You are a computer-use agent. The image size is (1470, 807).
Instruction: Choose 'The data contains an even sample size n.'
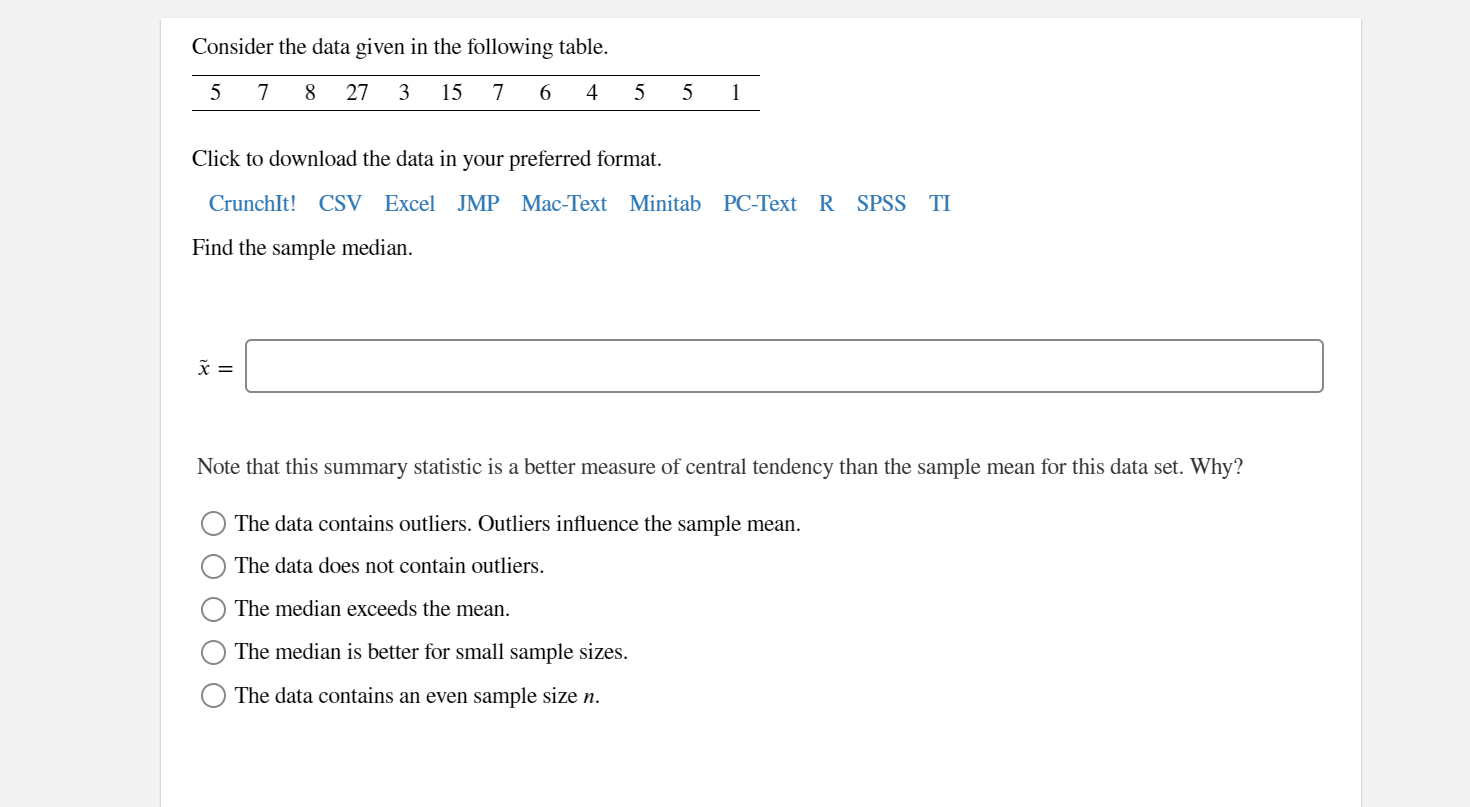213,695
